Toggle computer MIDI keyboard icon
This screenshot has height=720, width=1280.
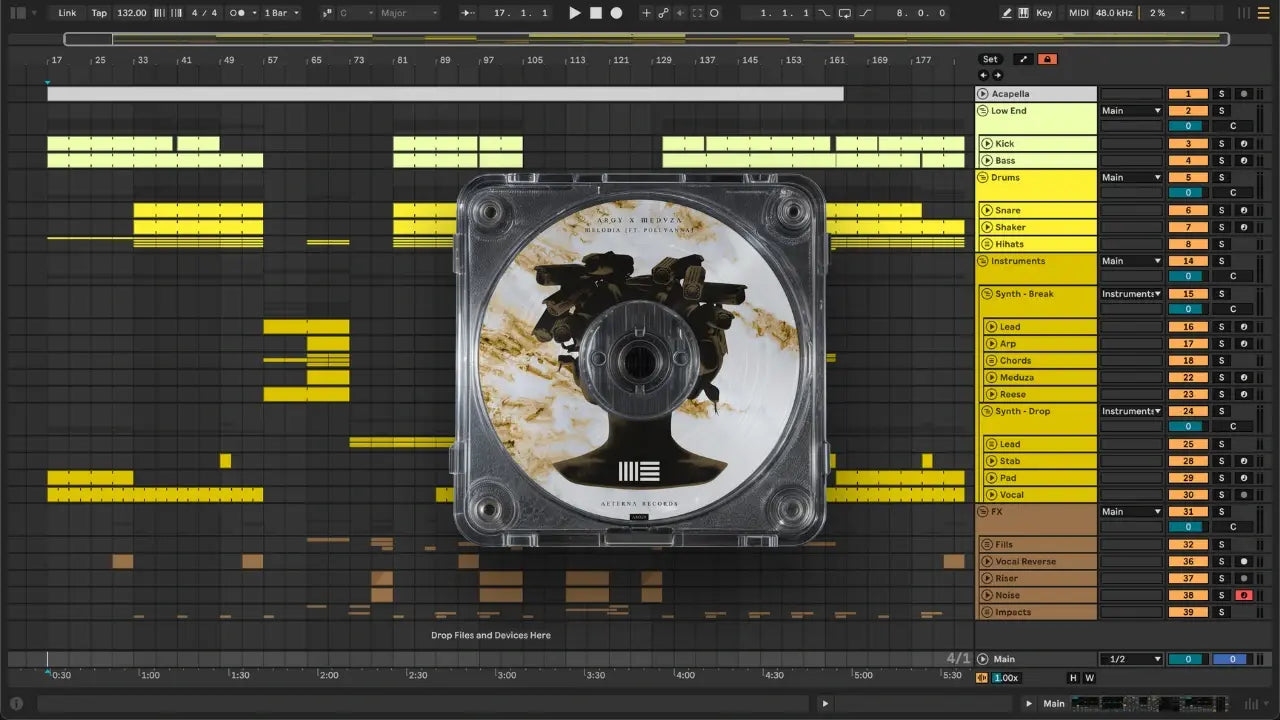(x=1023, y=13)
